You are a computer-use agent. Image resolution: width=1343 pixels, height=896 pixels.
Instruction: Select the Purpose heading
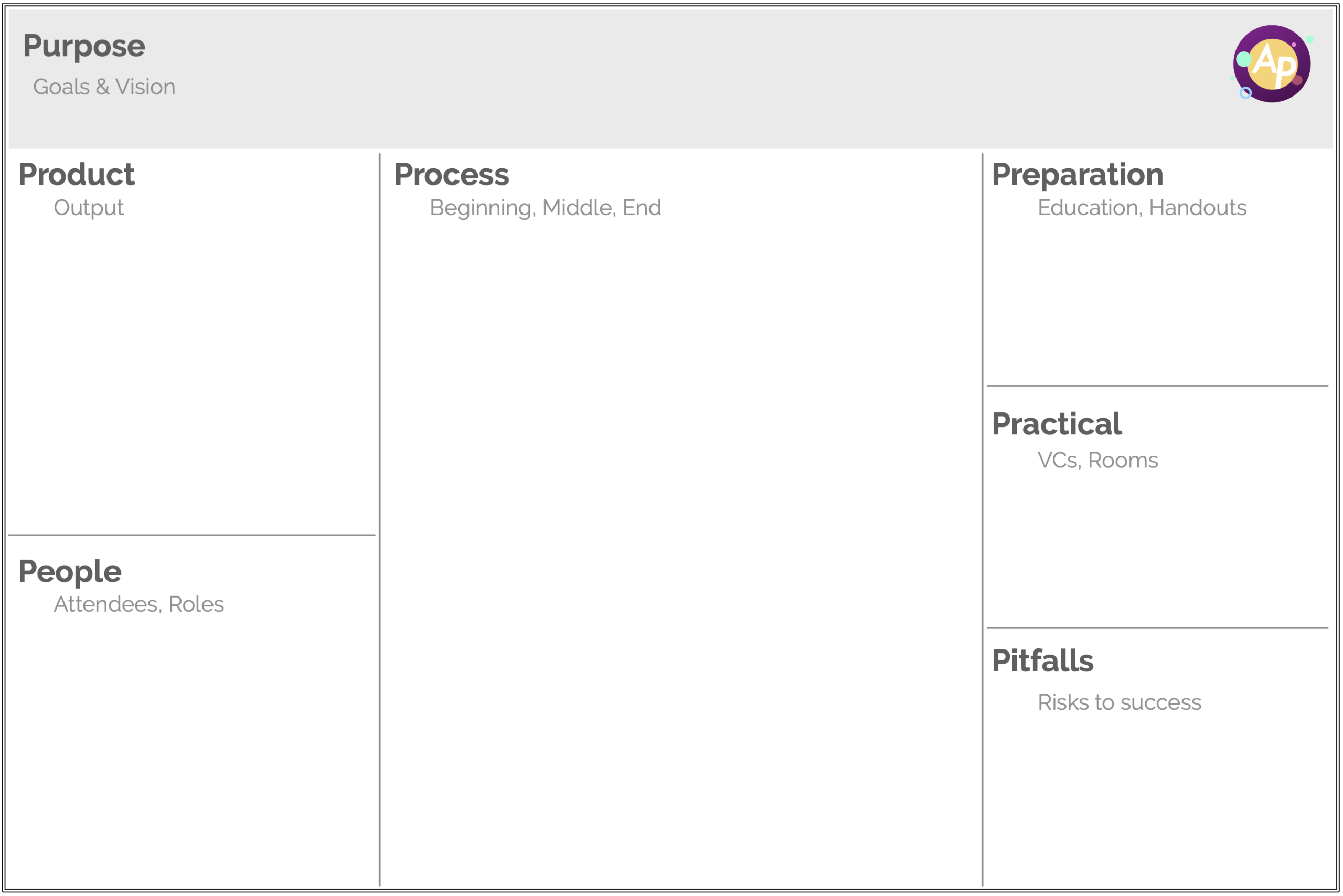[84, 46]
